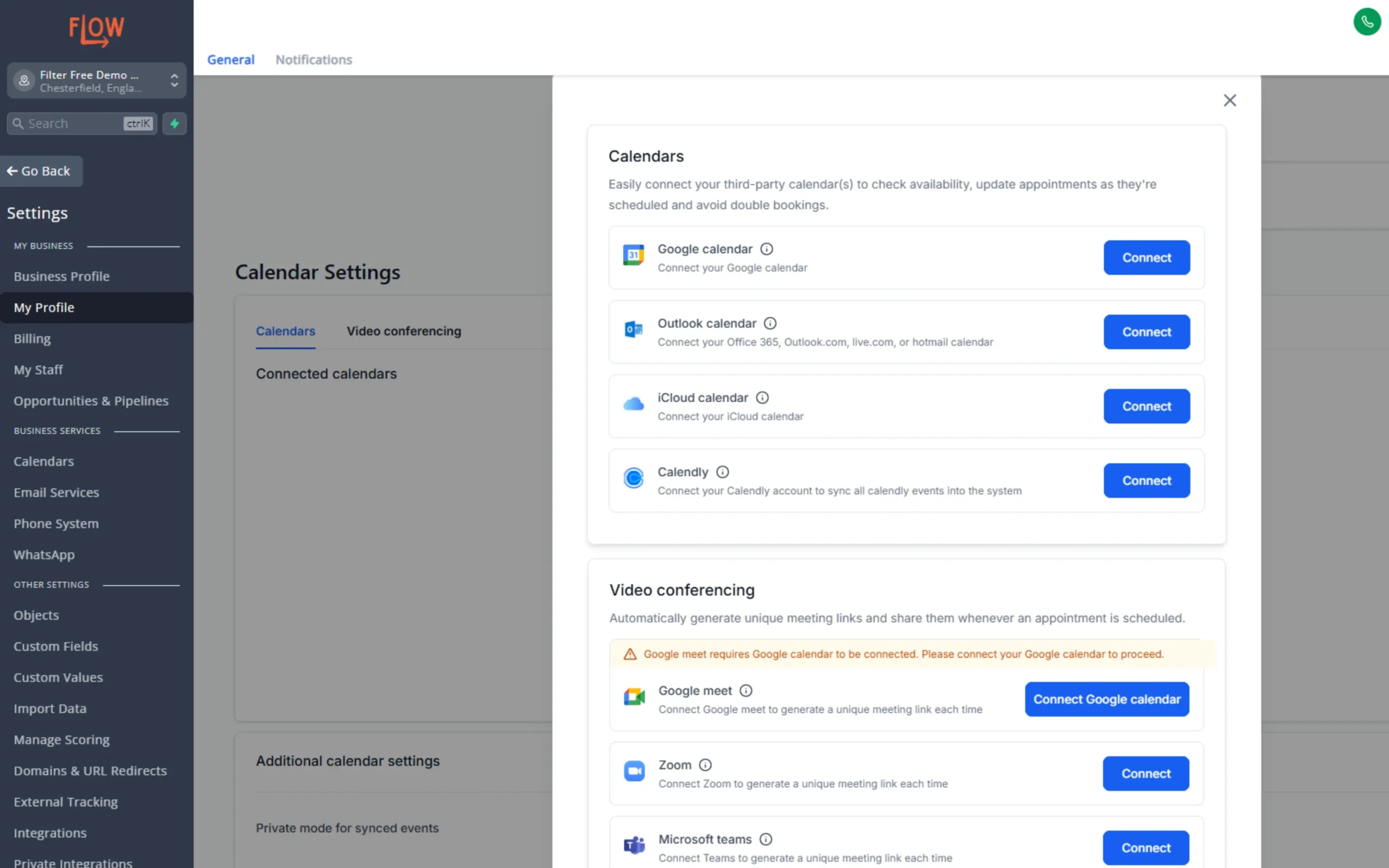This screenshot has height=868, width=1389.
Task: Open Email Services settings
Action: coord(97,493)
